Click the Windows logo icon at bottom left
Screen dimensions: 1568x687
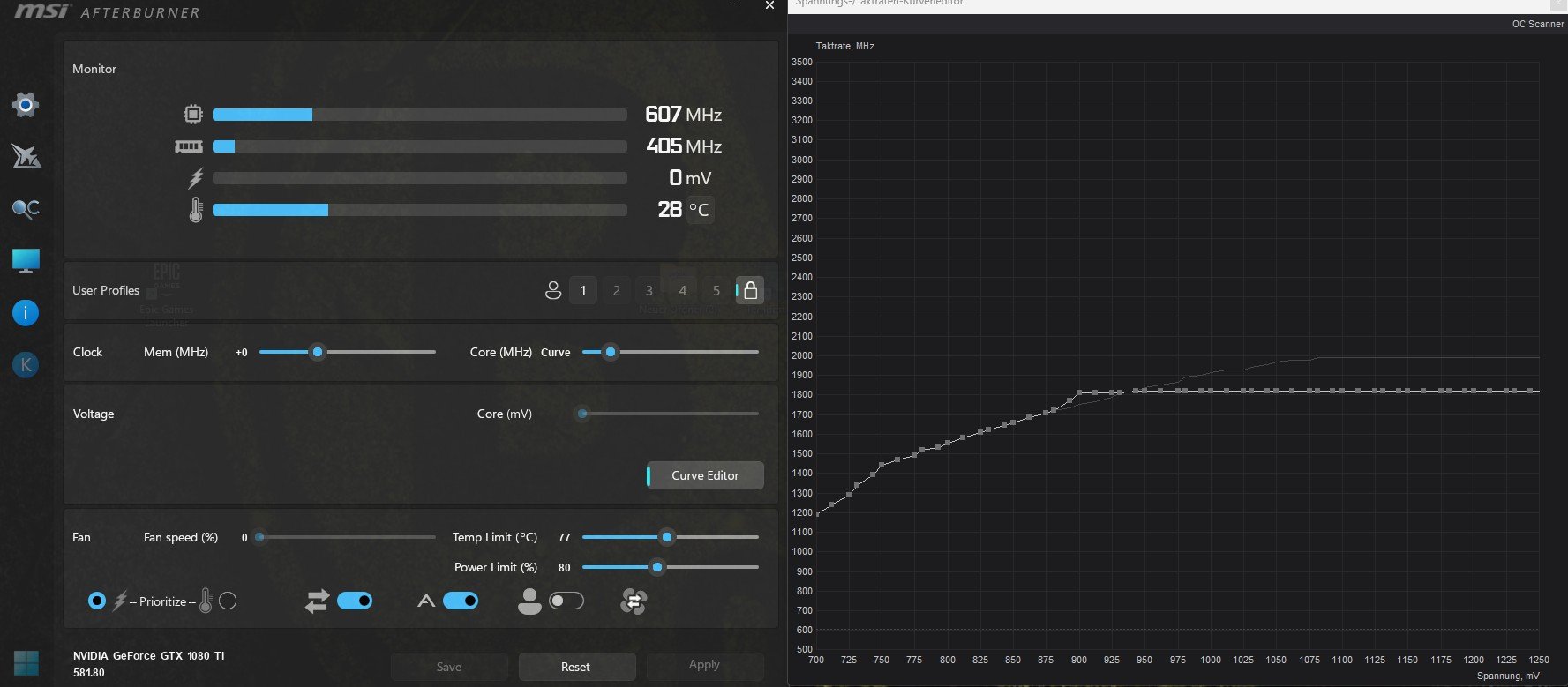tap(26, 663)
